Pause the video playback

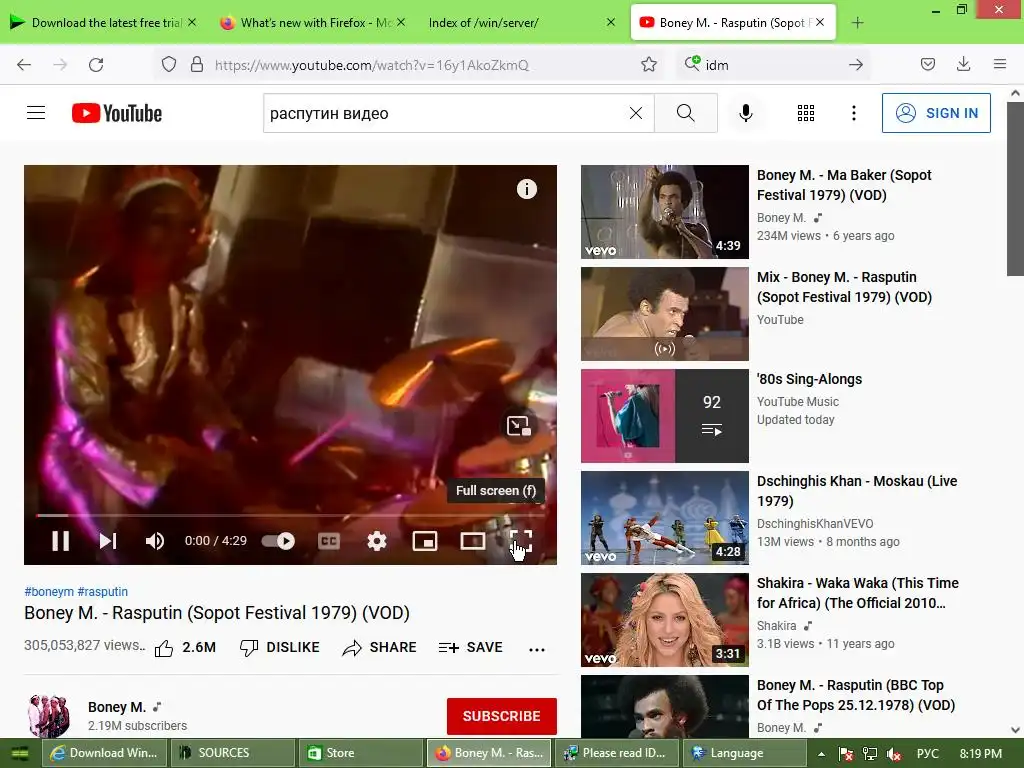[x=61, y=541]
